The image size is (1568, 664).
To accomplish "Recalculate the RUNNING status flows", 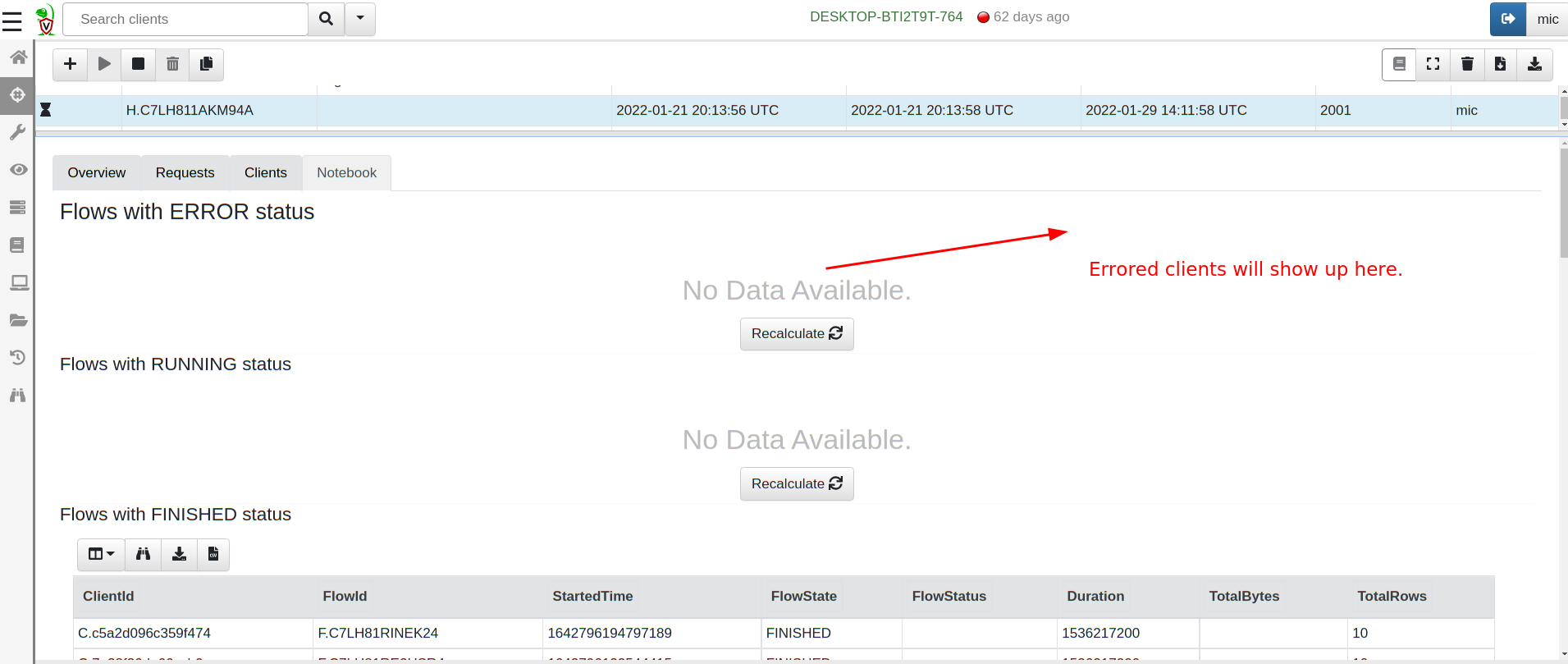I will (796, 483).
